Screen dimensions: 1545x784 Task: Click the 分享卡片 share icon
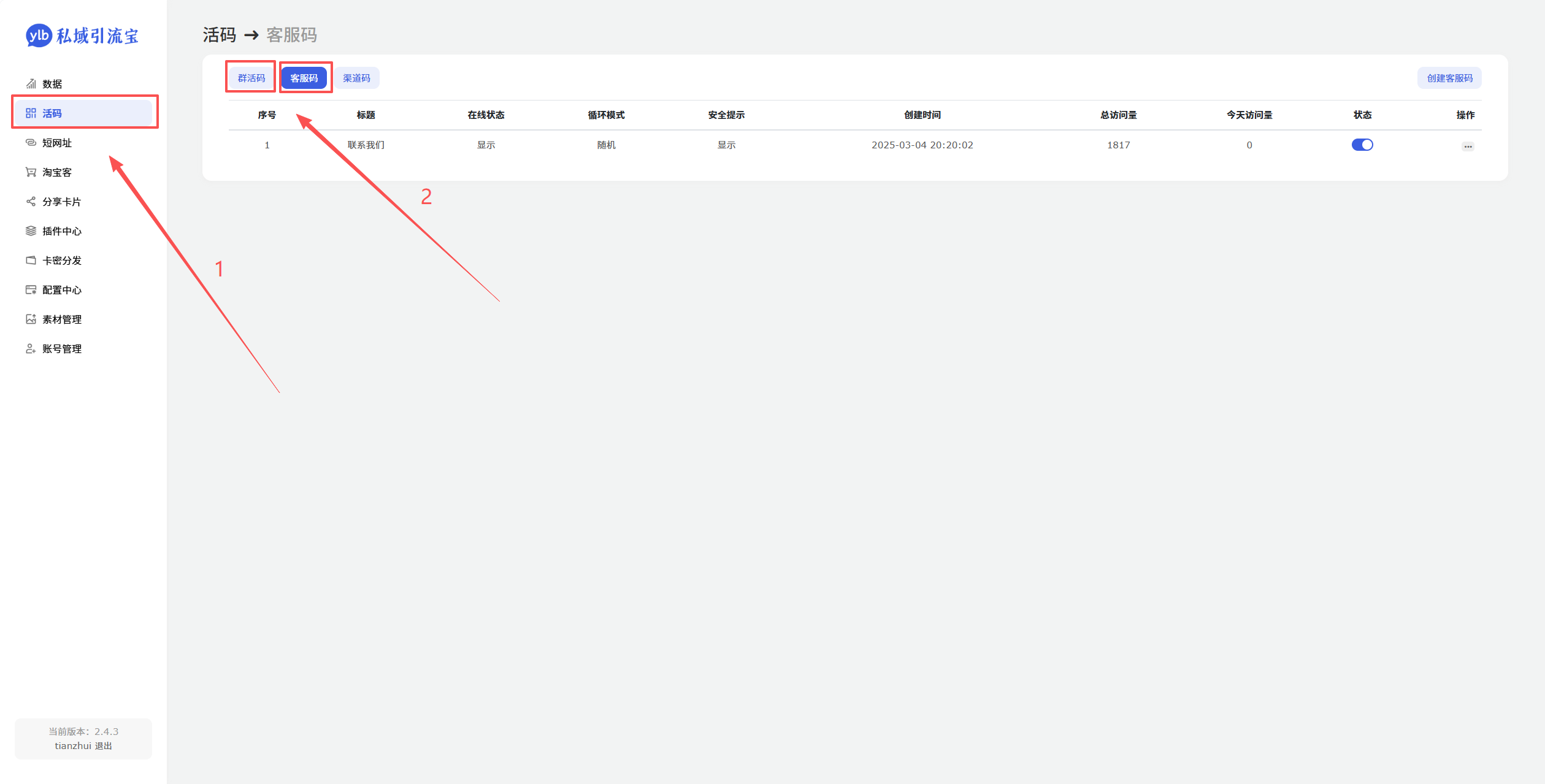pos(31,202)
